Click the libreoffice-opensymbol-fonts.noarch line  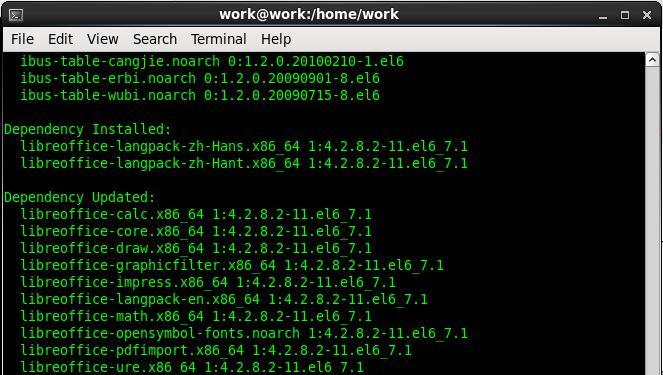tap(244, 333)
